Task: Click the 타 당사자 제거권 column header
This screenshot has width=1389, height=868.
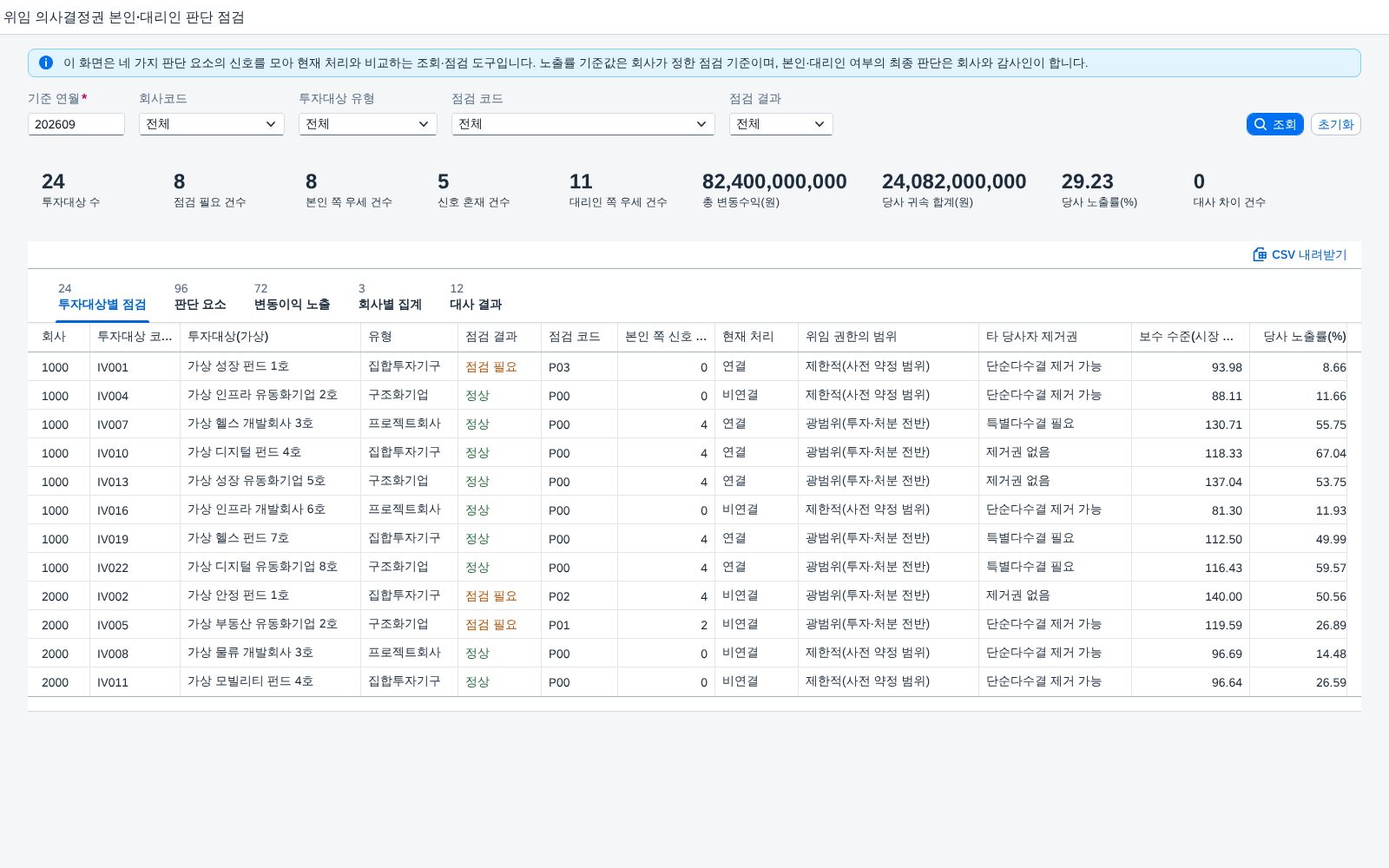Action: pyautogui.click(x=1056, y=337)
